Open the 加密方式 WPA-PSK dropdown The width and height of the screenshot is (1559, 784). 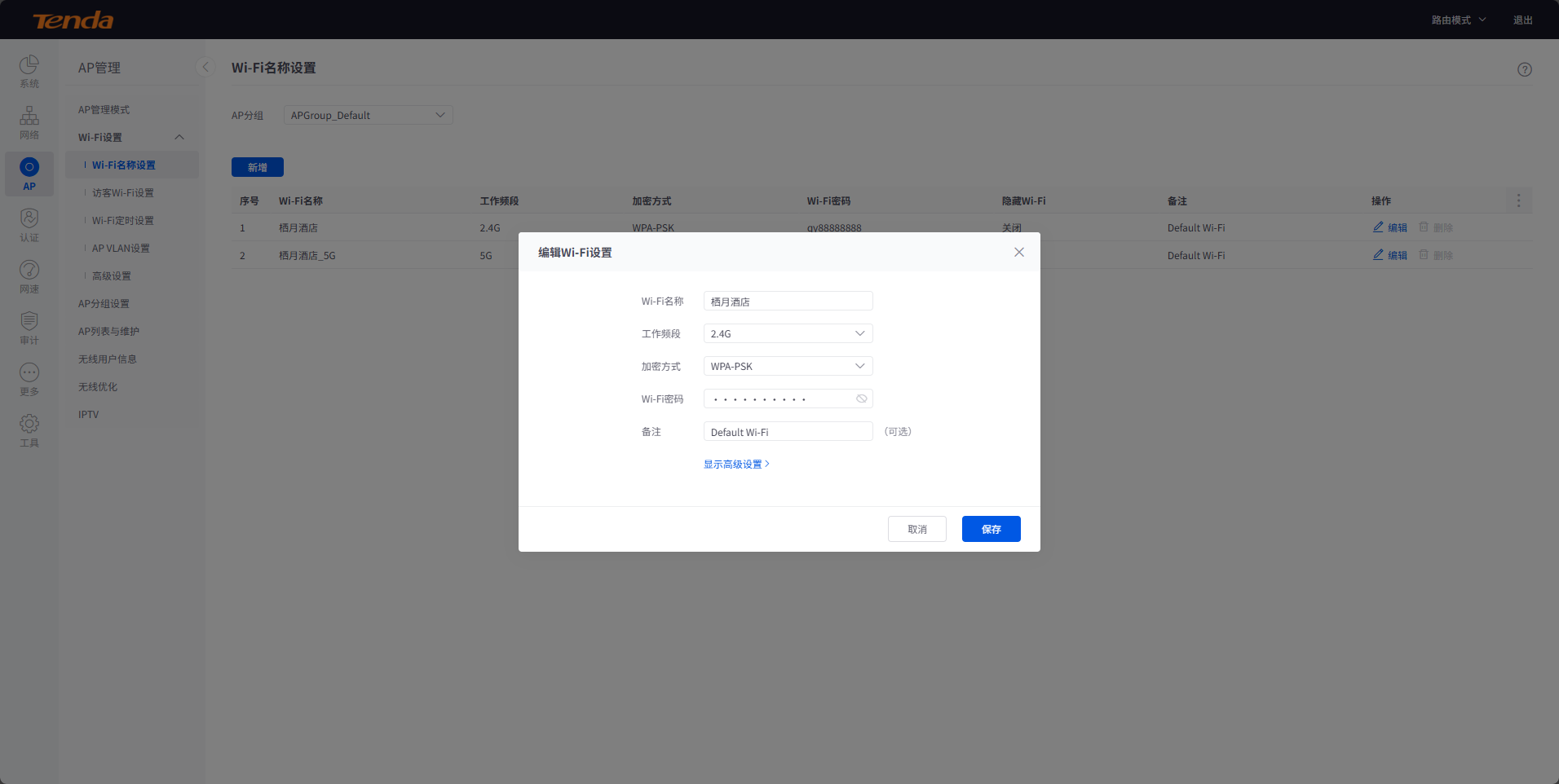click(x=788, y=366)
